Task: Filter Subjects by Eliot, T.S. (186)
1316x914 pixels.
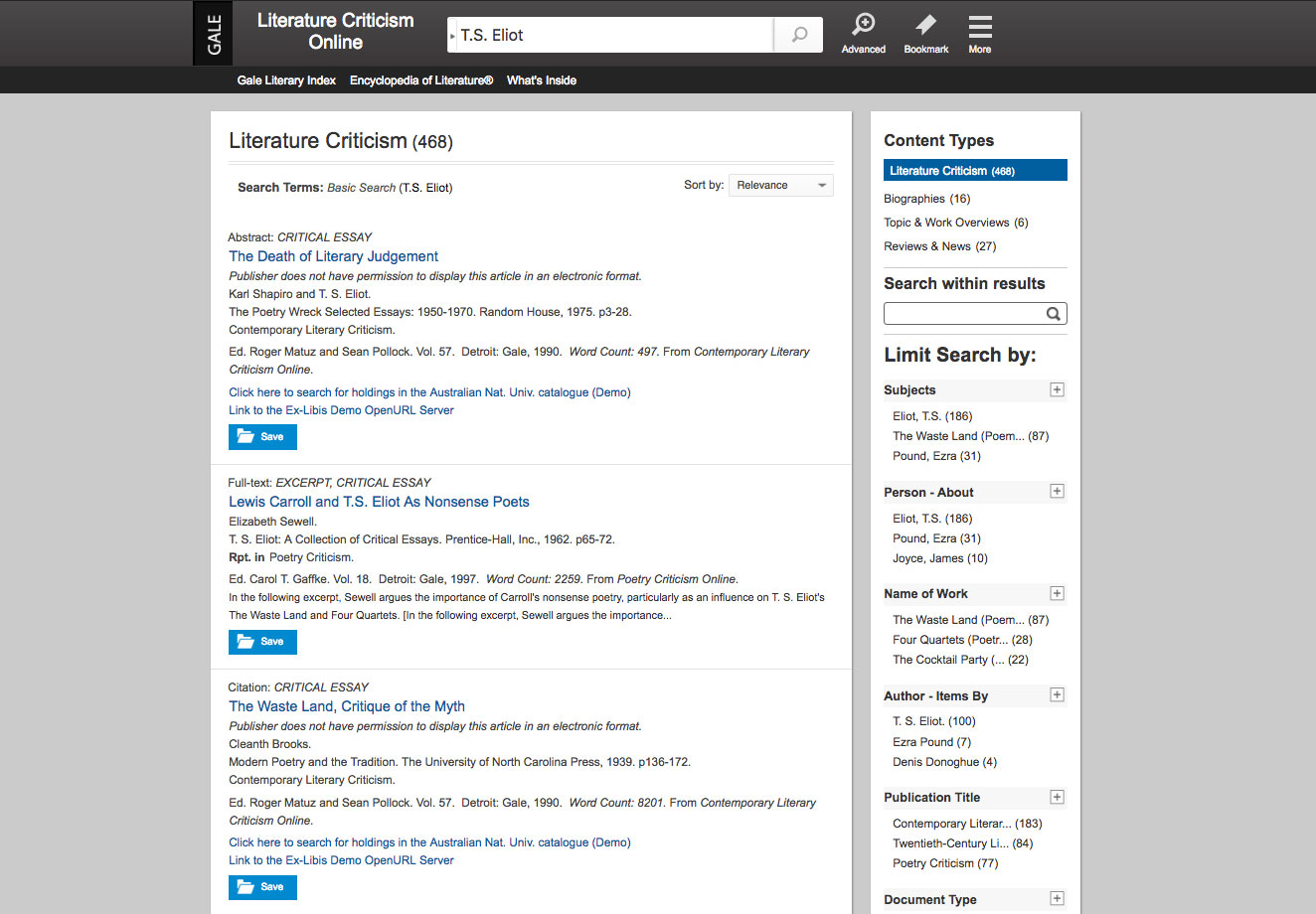Action: coord(932,416)
